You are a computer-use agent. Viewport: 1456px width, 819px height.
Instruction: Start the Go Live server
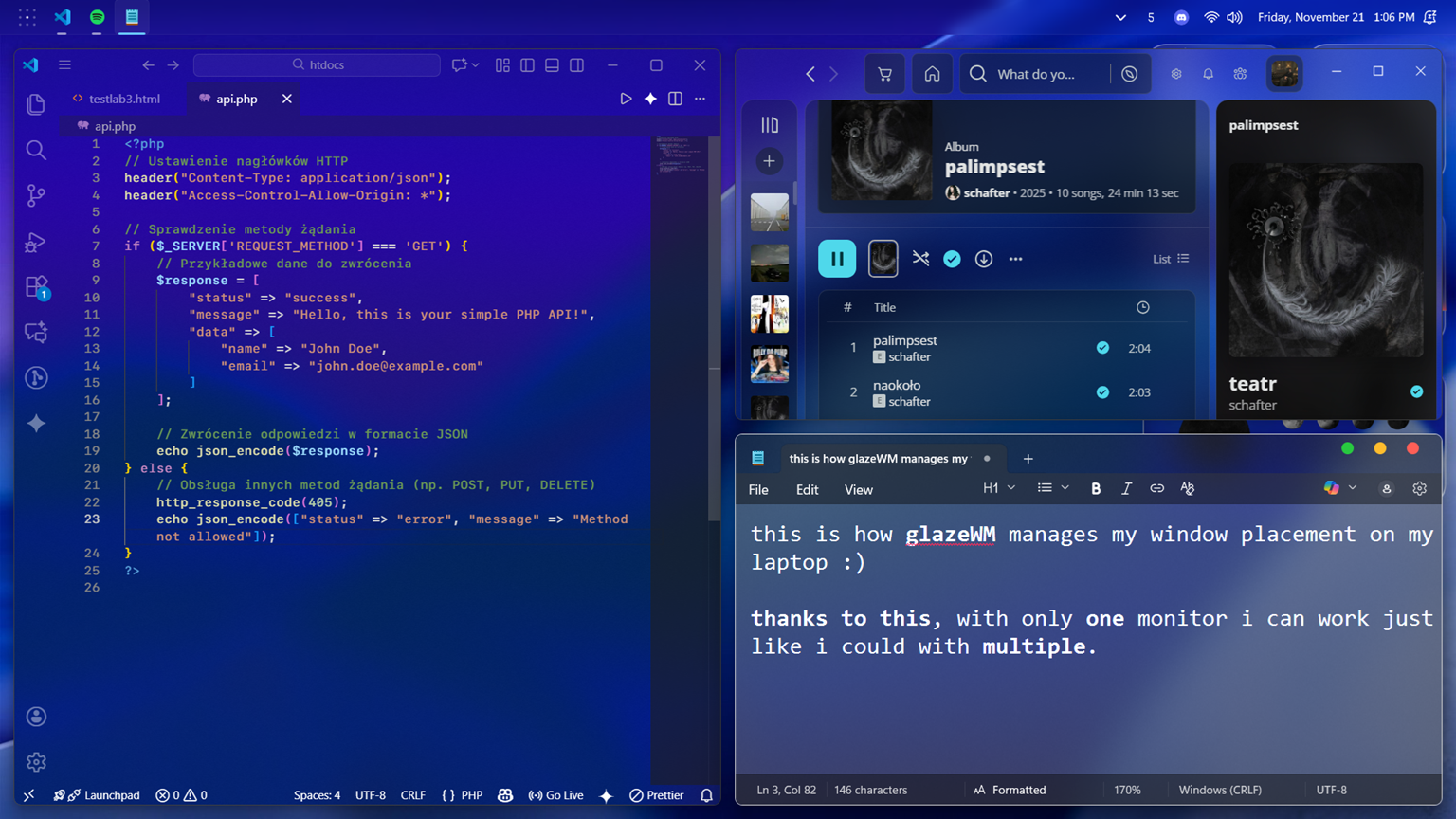click(556, 795)
